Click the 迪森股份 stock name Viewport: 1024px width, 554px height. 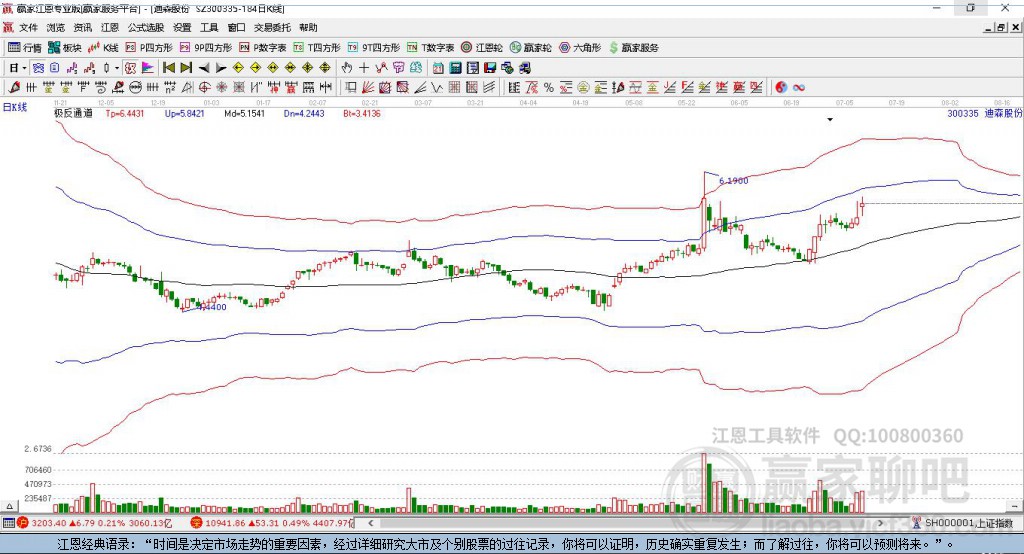coord(1003,113)
